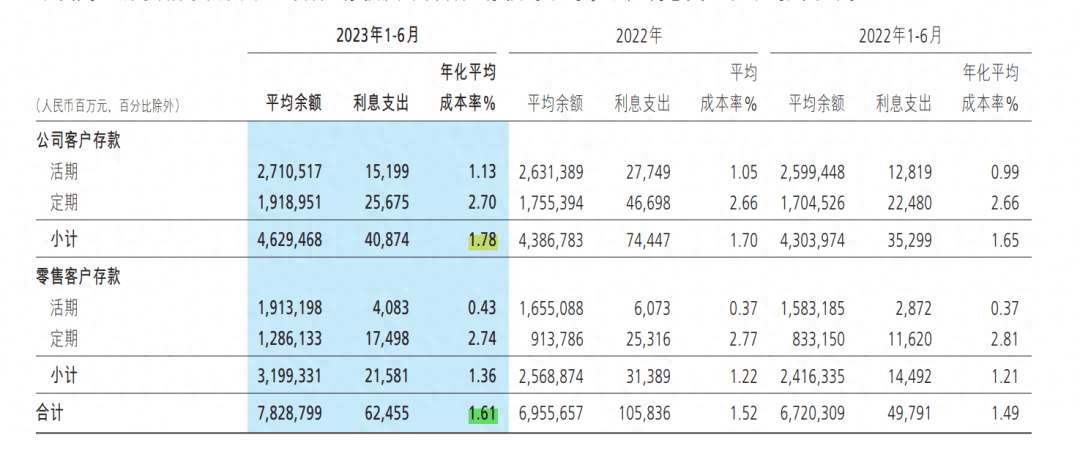Click the 1.49 annualized cost rate cell
1080x454 pixels.
pos(1001,413)
